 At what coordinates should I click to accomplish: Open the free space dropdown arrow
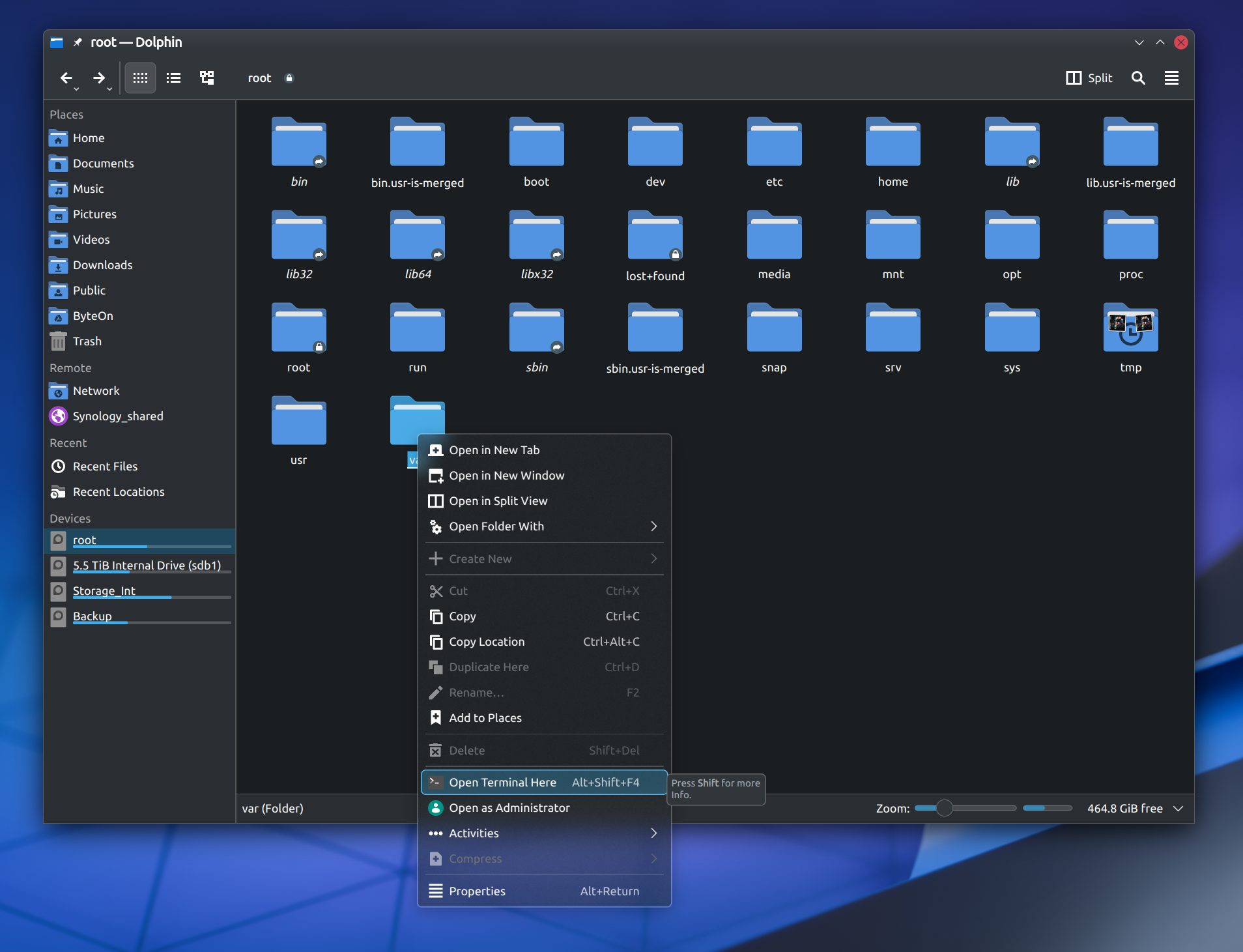pyautogui.click(x=1178, y=809)
